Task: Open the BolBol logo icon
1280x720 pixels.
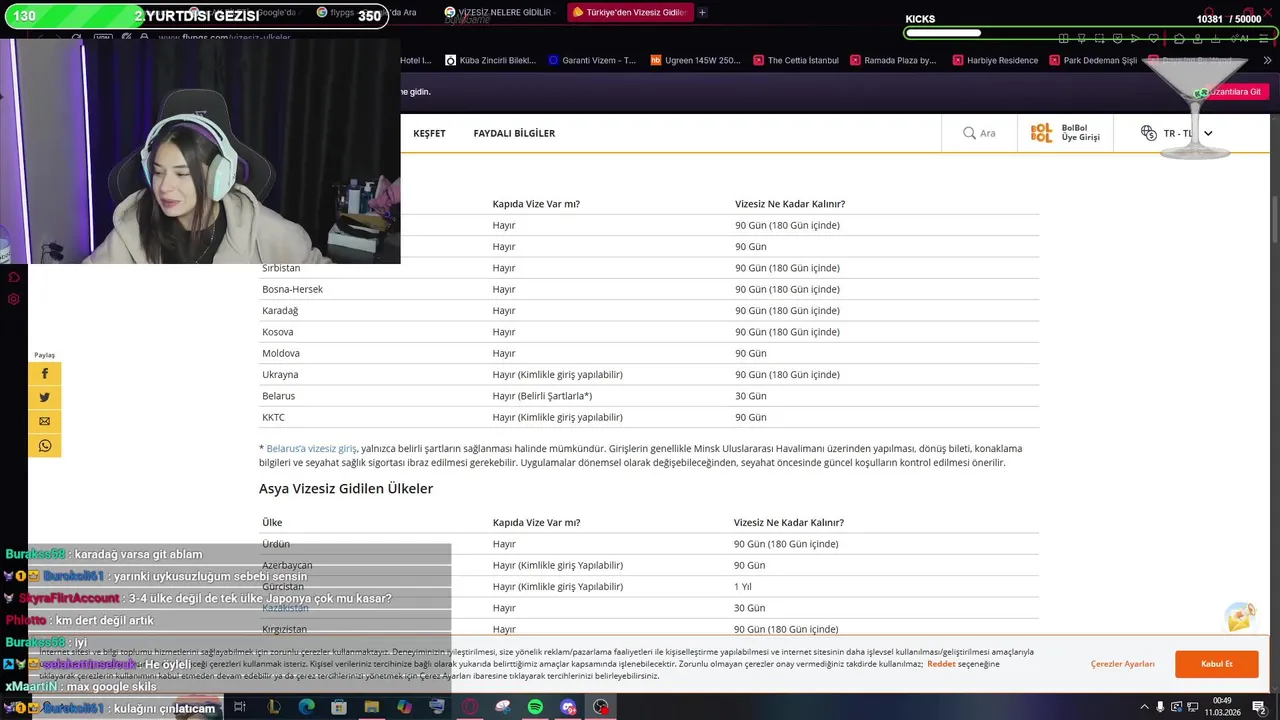Action: pyautogui.click(x=1041, y=133)
